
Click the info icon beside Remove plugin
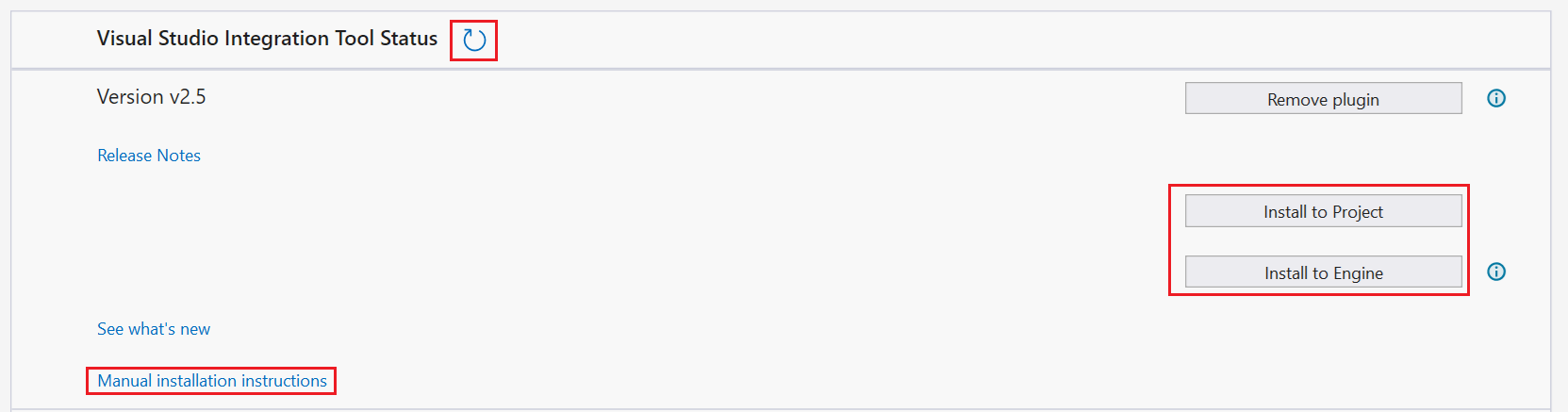coord(1496,98)
